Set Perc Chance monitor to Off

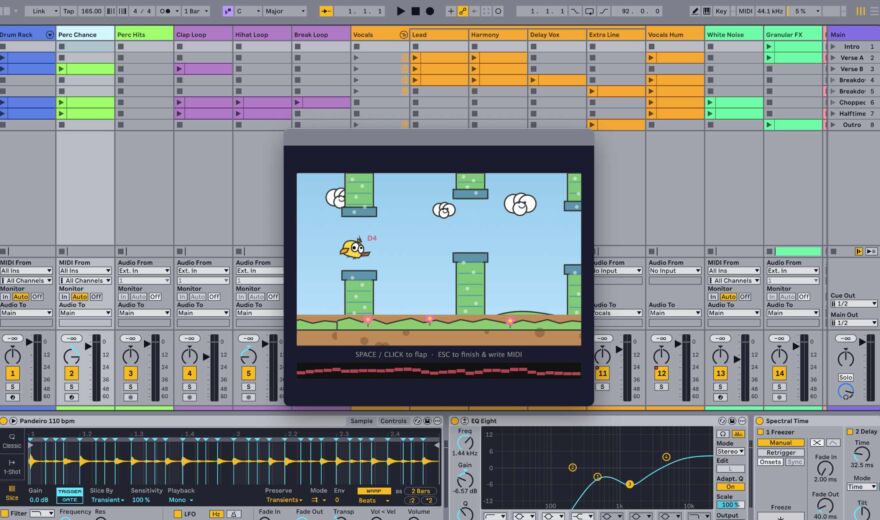click(96, 296)
